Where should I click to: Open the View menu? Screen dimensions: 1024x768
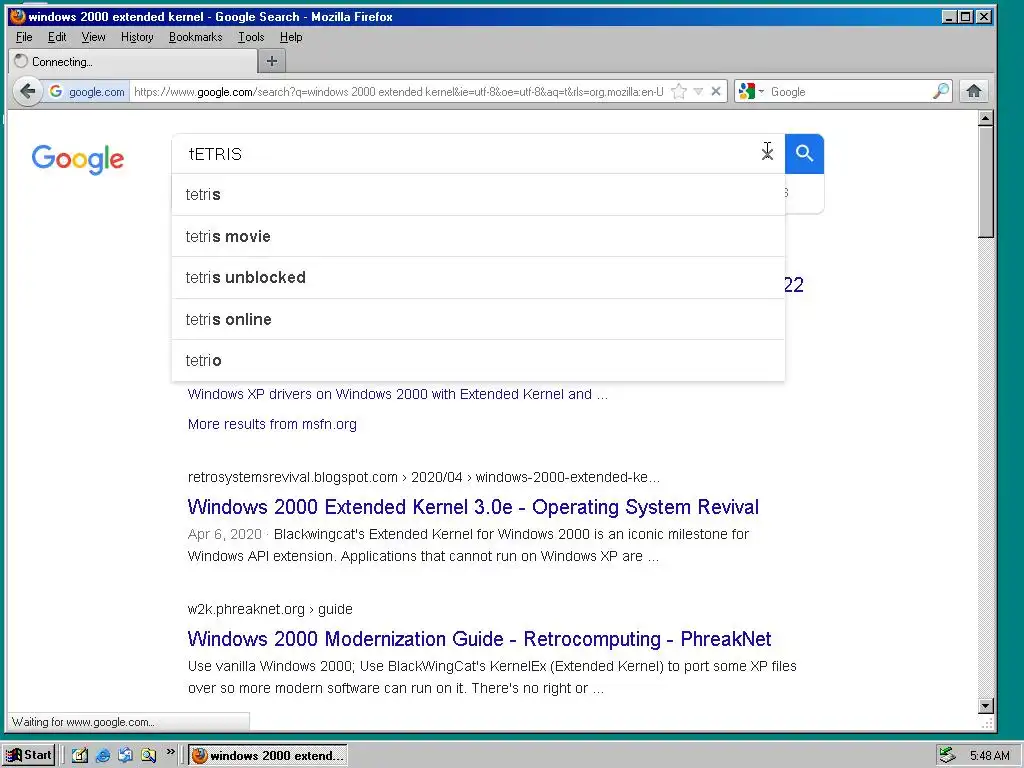click(93, 37)
